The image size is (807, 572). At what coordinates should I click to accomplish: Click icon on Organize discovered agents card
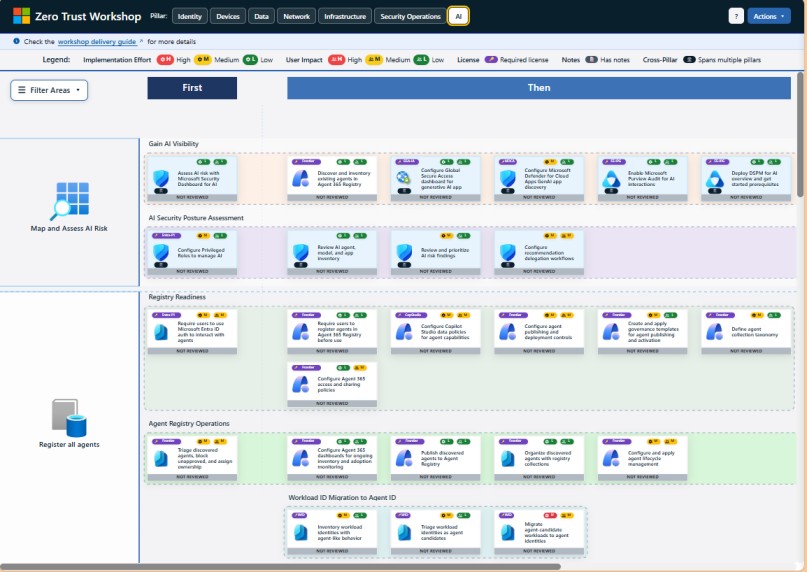tap(507, 458)
